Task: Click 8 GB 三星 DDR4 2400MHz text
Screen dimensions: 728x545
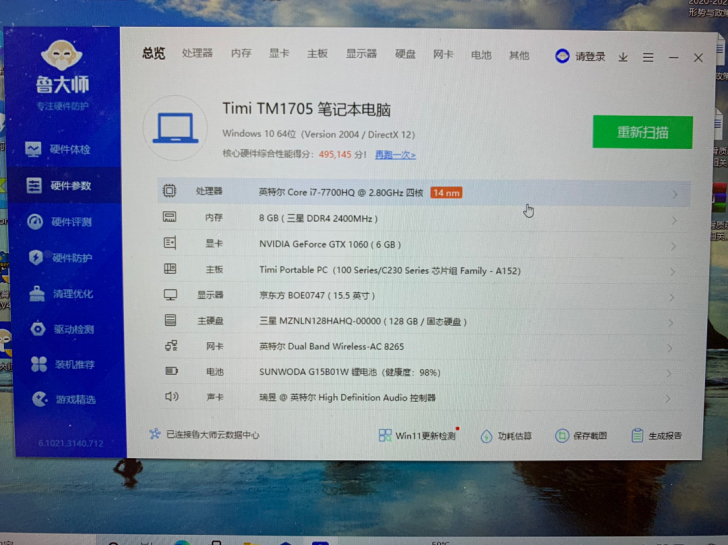Action: click(x=318, y=218)
